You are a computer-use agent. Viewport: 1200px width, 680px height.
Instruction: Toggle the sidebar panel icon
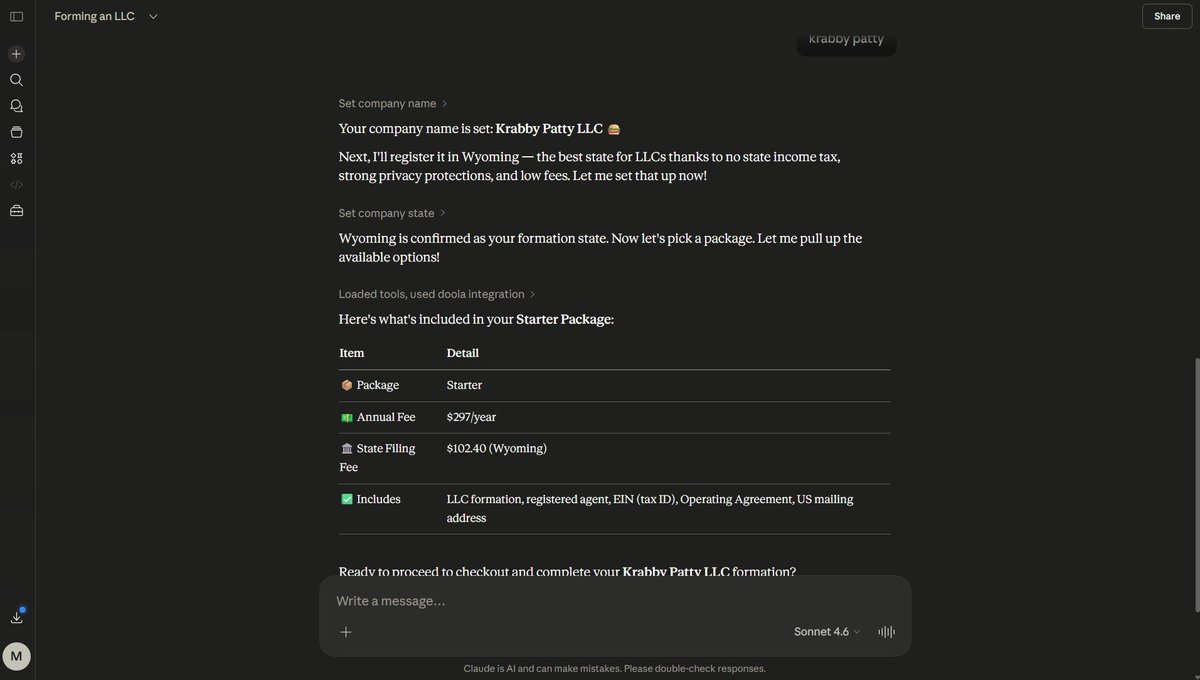[x=16, y=16]
